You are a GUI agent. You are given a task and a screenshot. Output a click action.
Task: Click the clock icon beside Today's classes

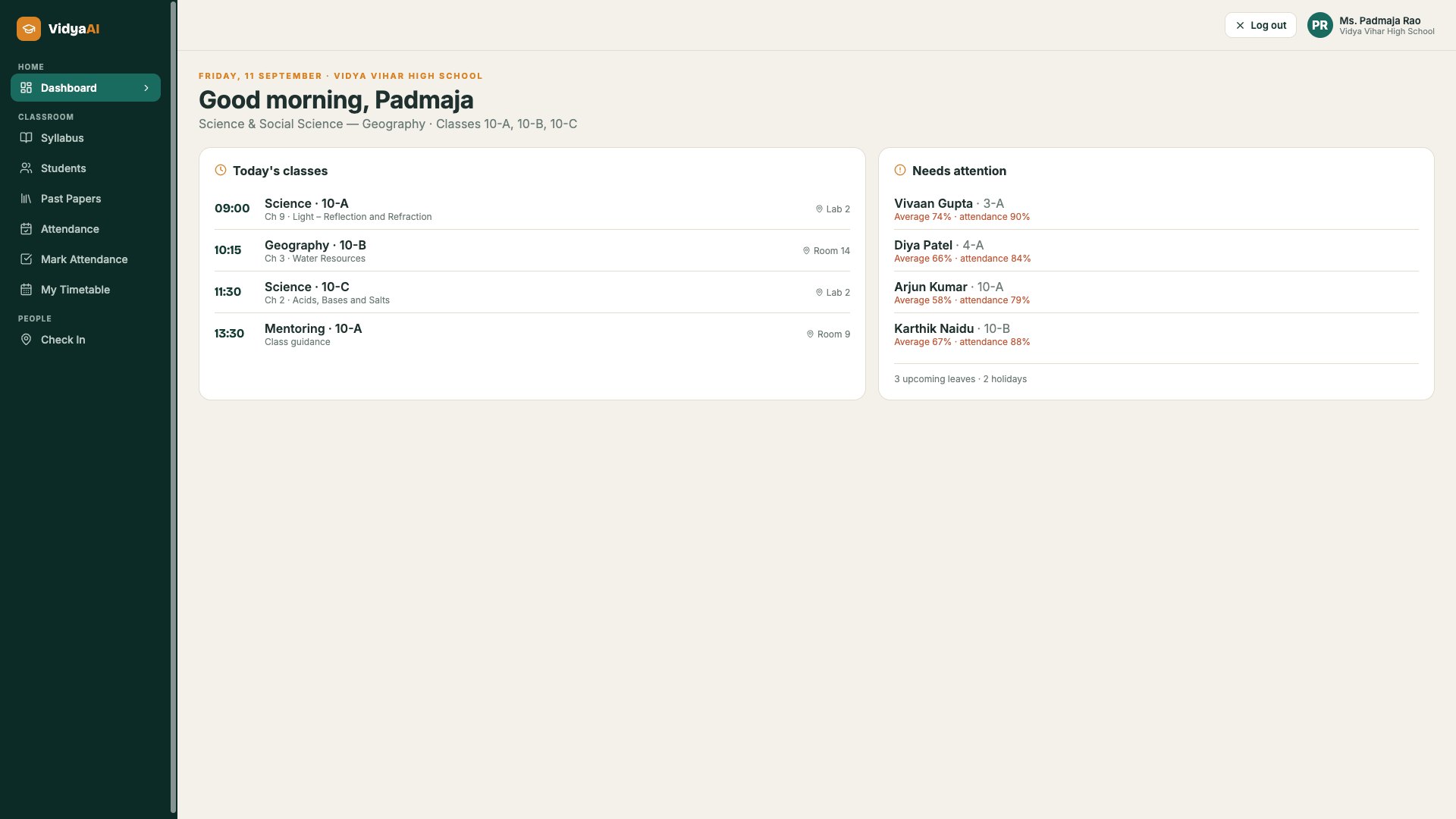point(221,171)
